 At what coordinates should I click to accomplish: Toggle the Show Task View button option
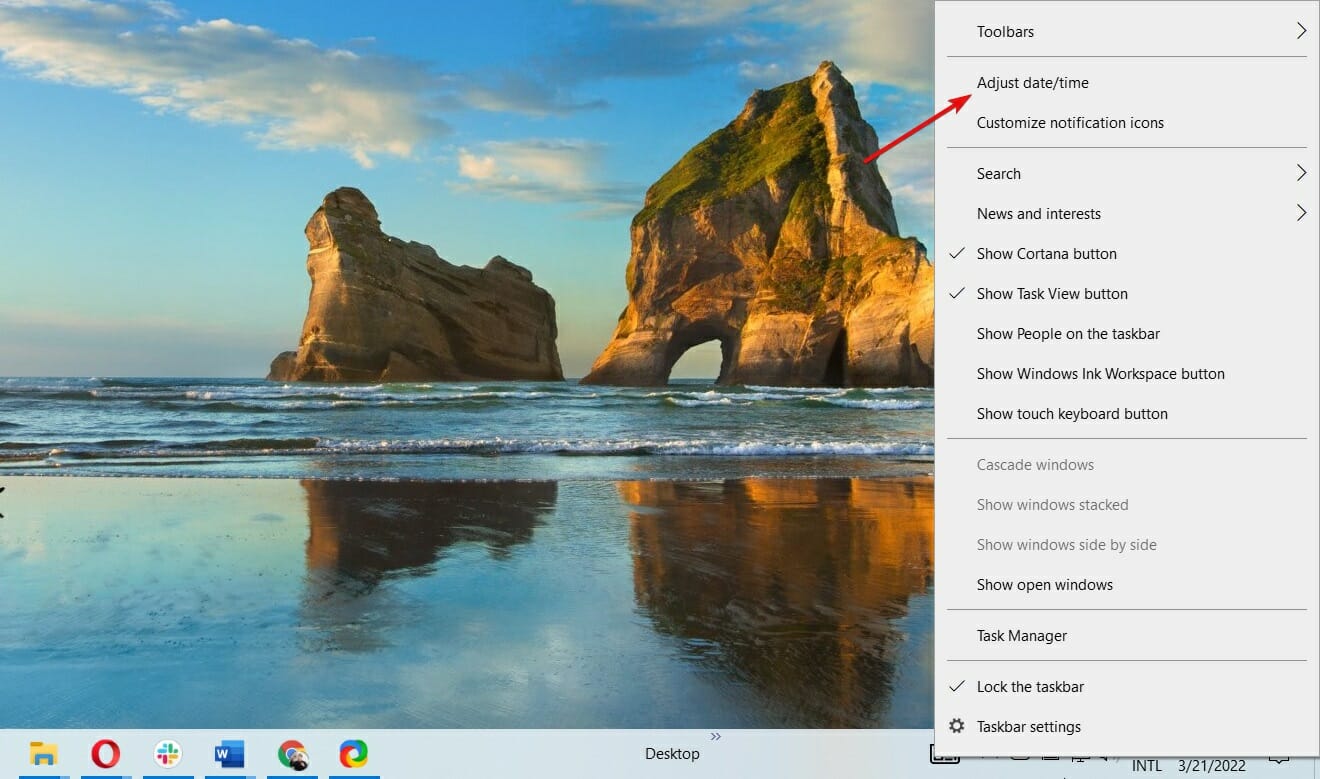(x=1127, y=294)
